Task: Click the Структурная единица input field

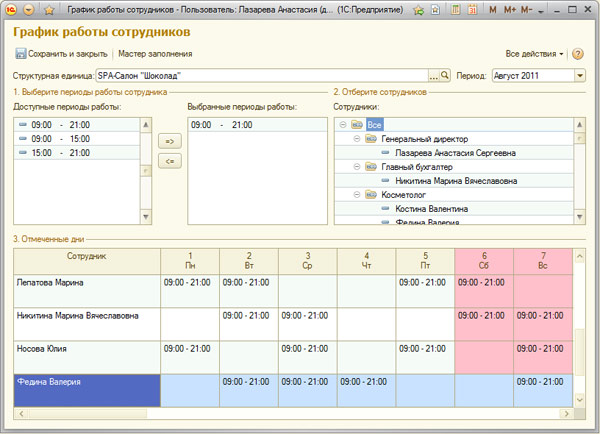Action: tap(262, 76)
